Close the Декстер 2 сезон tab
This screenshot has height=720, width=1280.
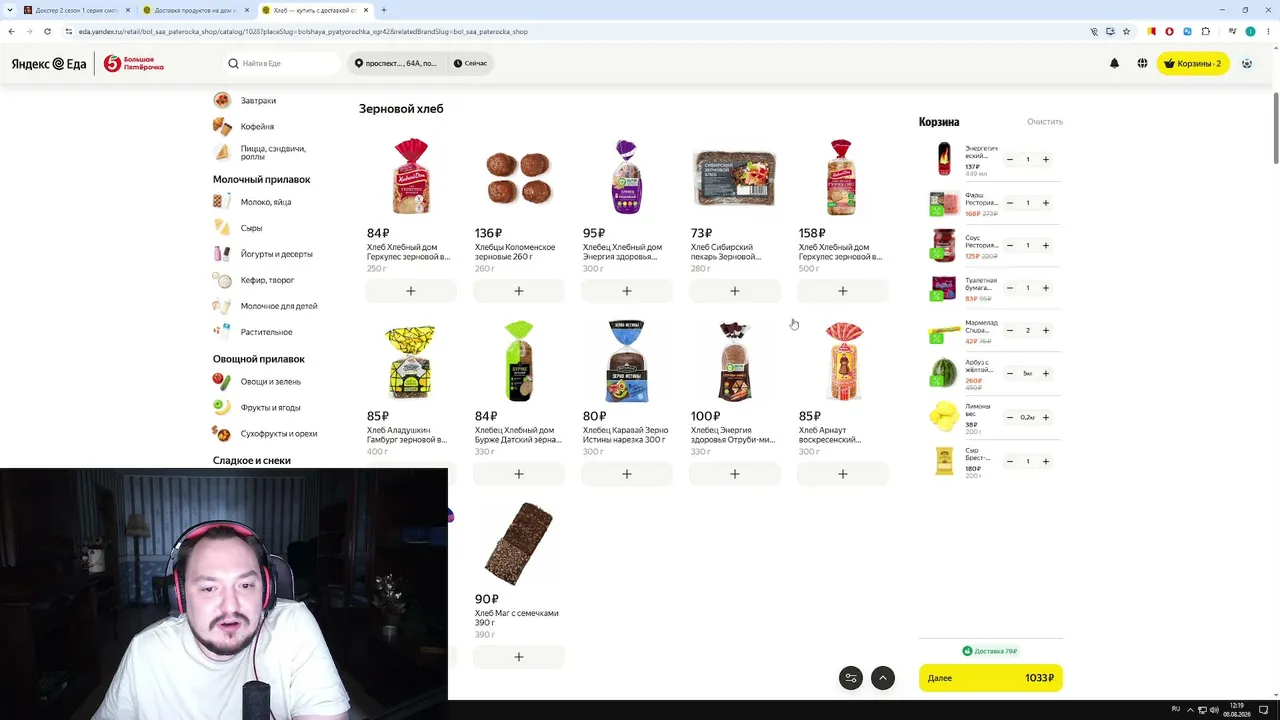click(128, 10)
